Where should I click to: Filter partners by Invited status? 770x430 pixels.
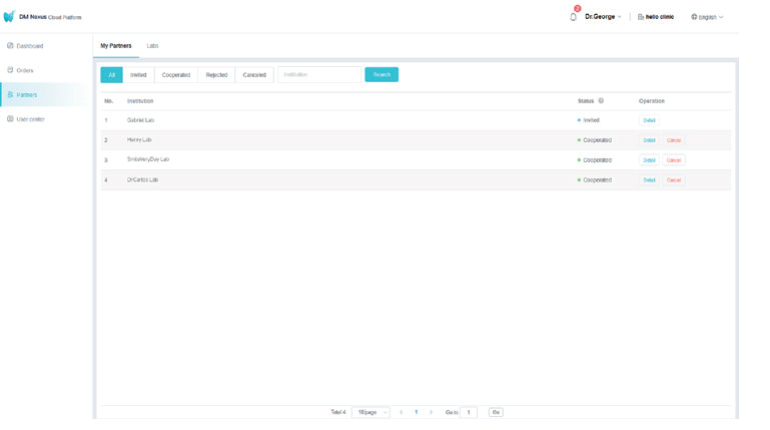[139, 75]
